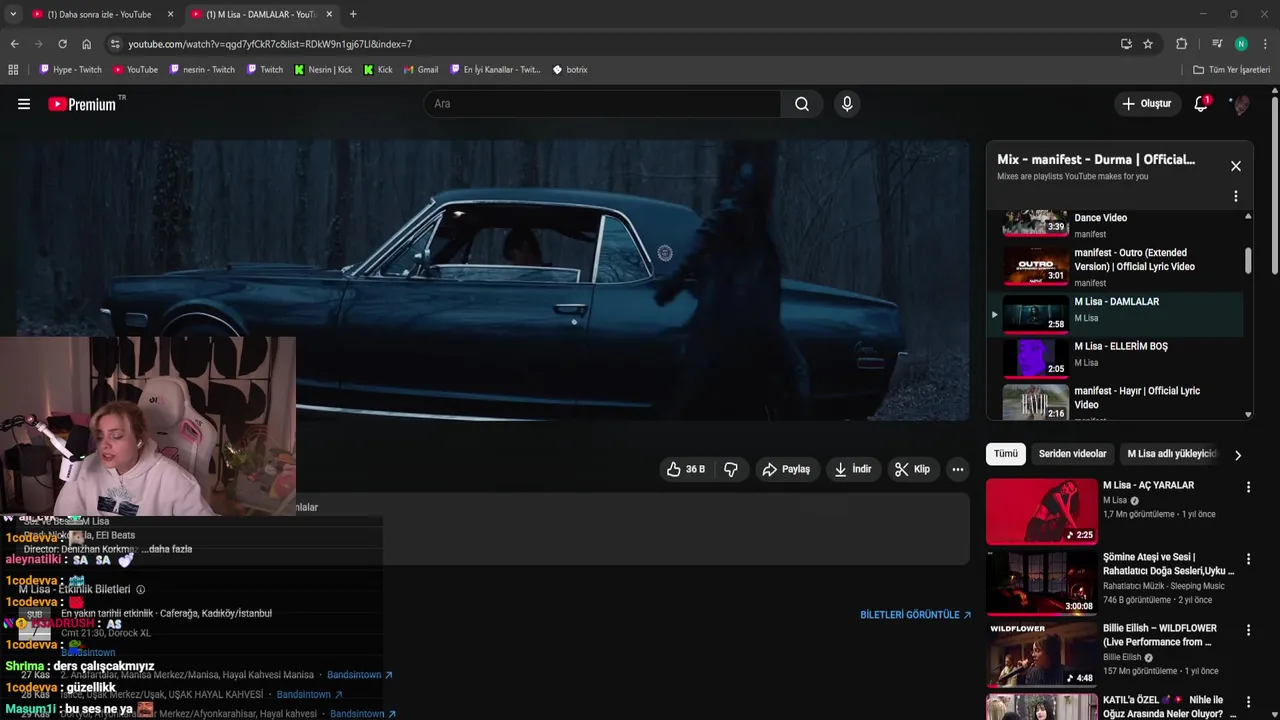This screenshot has height=720, width=1280.
Task: Open botrix bookmark
Action: [570, 70]
